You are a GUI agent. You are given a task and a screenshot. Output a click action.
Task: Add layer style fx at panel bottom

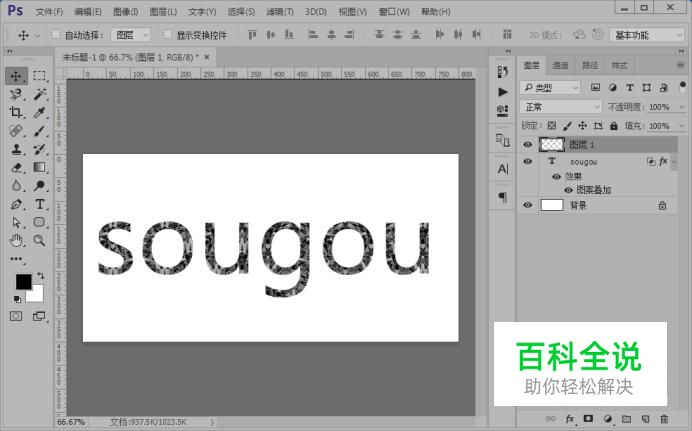pos(570,419)
